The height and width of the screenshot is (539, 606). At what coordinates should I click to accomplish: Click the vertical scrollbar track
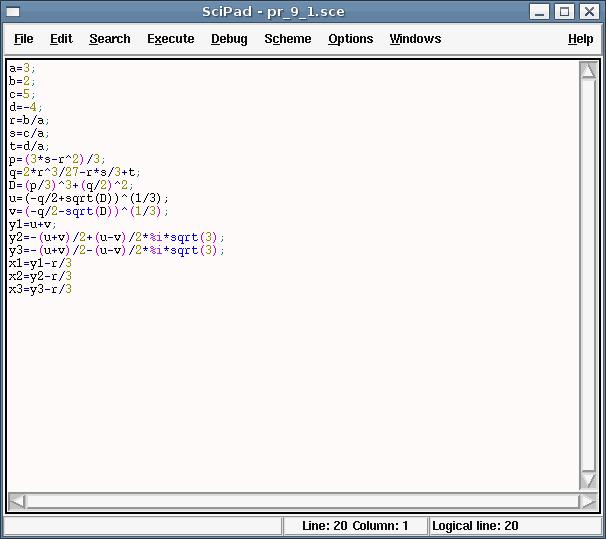pos(588,275)
